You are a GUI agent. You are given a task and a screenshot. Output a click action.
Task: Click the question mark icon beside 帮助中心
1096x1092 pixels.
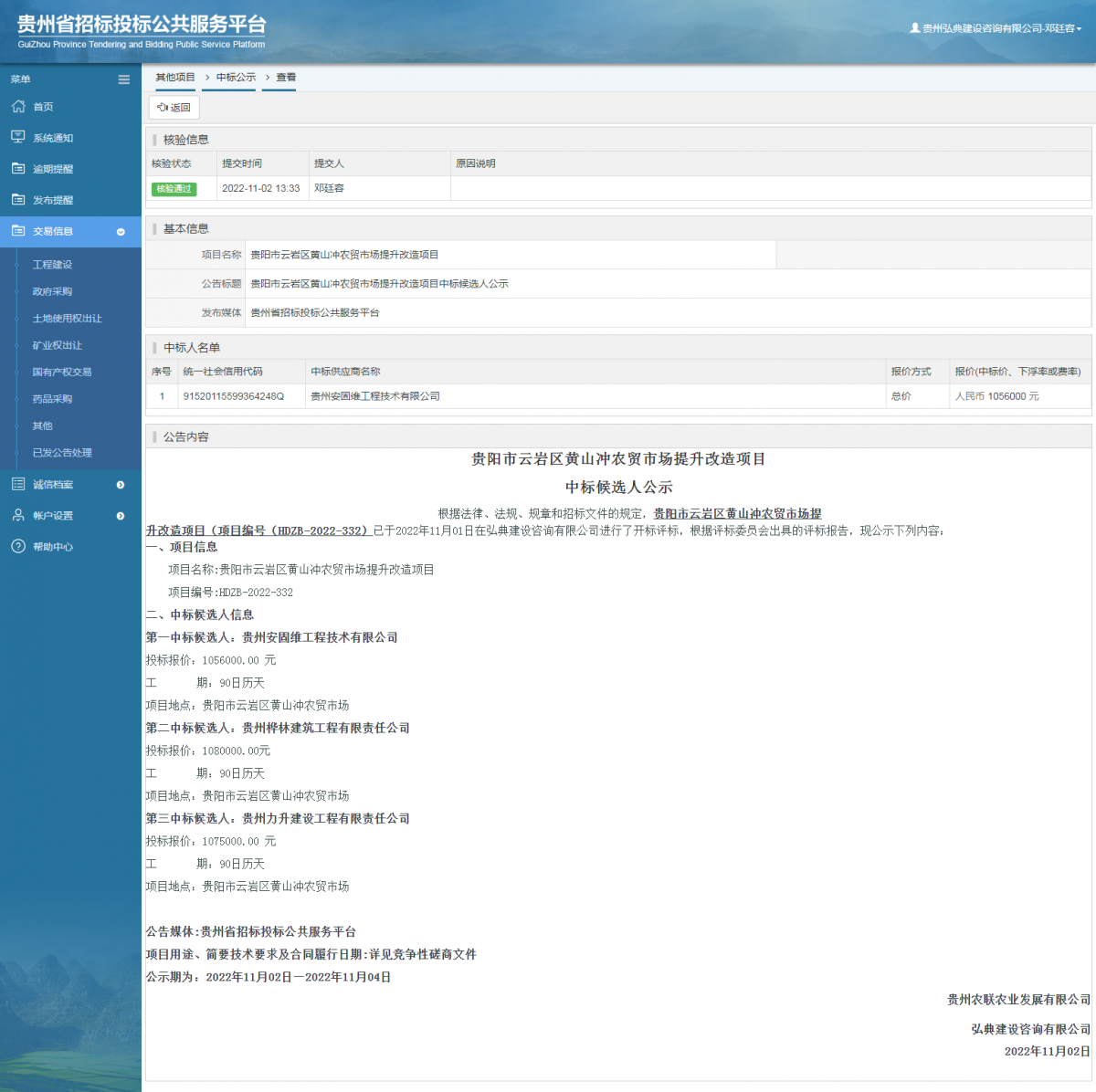pos(18,546)
